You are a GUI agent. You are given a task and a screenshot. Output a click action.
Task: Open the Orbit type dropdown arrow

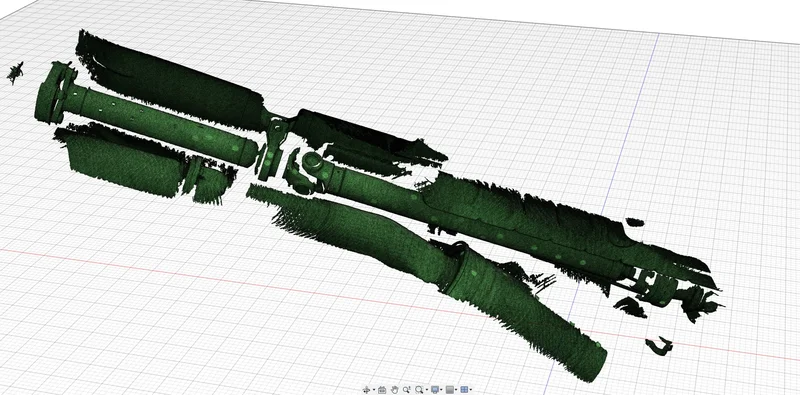(374, 390)
